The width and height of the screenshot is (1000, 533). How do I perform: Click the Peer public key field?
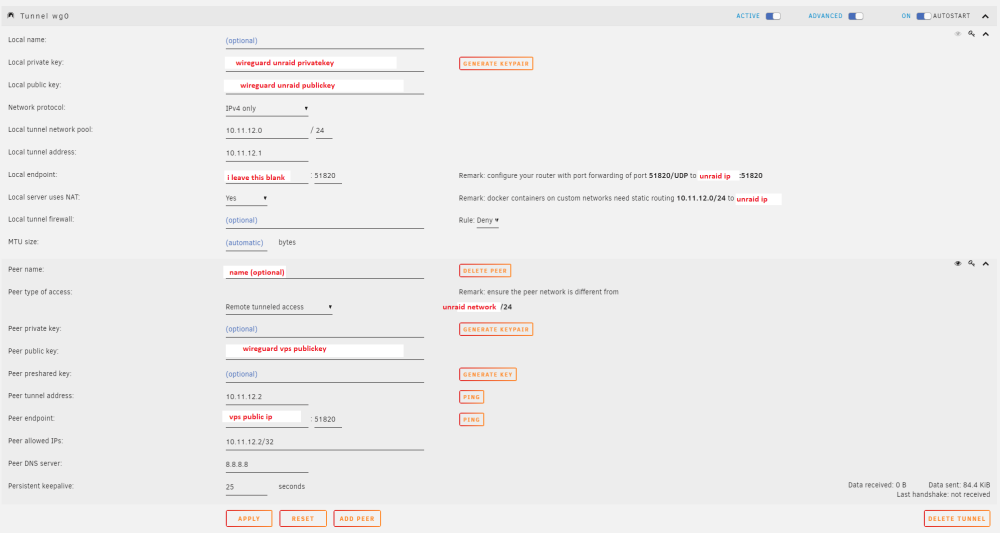324,351
